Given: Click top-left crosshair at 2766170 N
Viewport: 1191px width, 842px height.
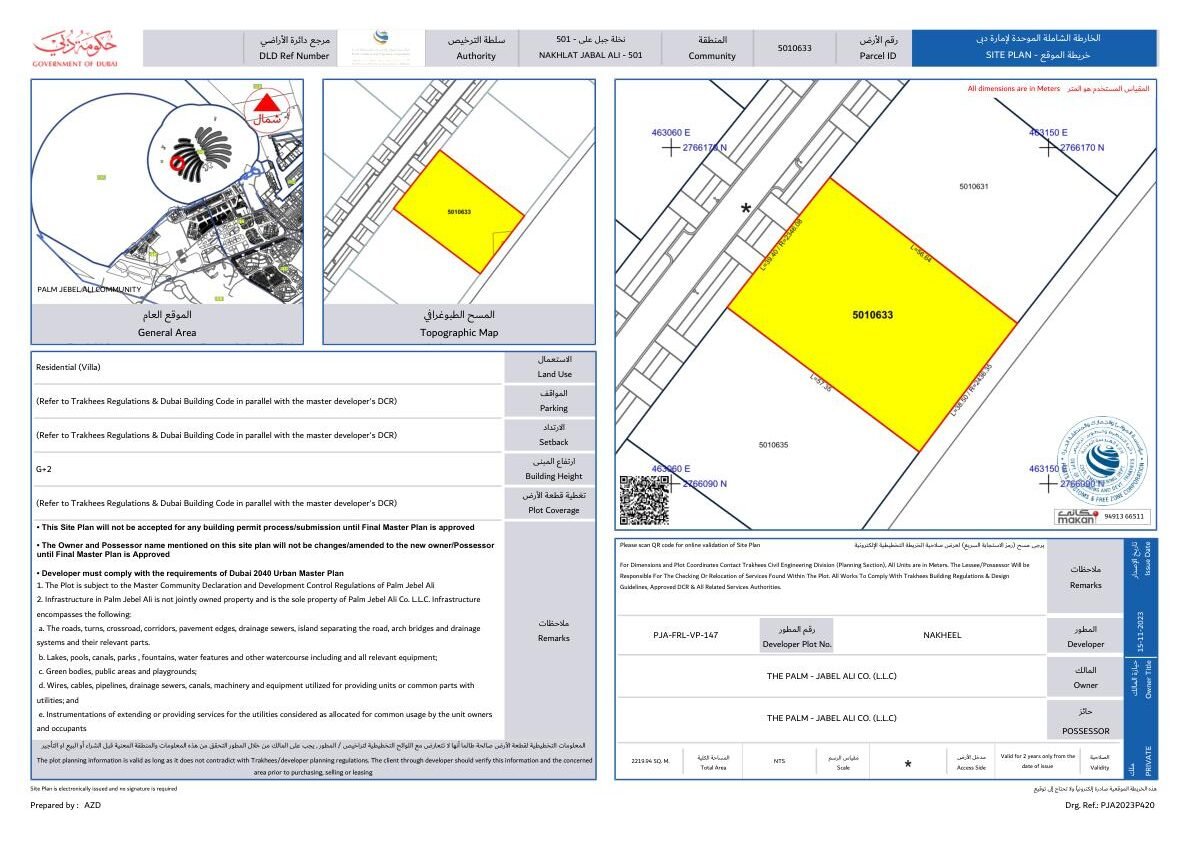Looking at the screenshot, I should 670,148.
